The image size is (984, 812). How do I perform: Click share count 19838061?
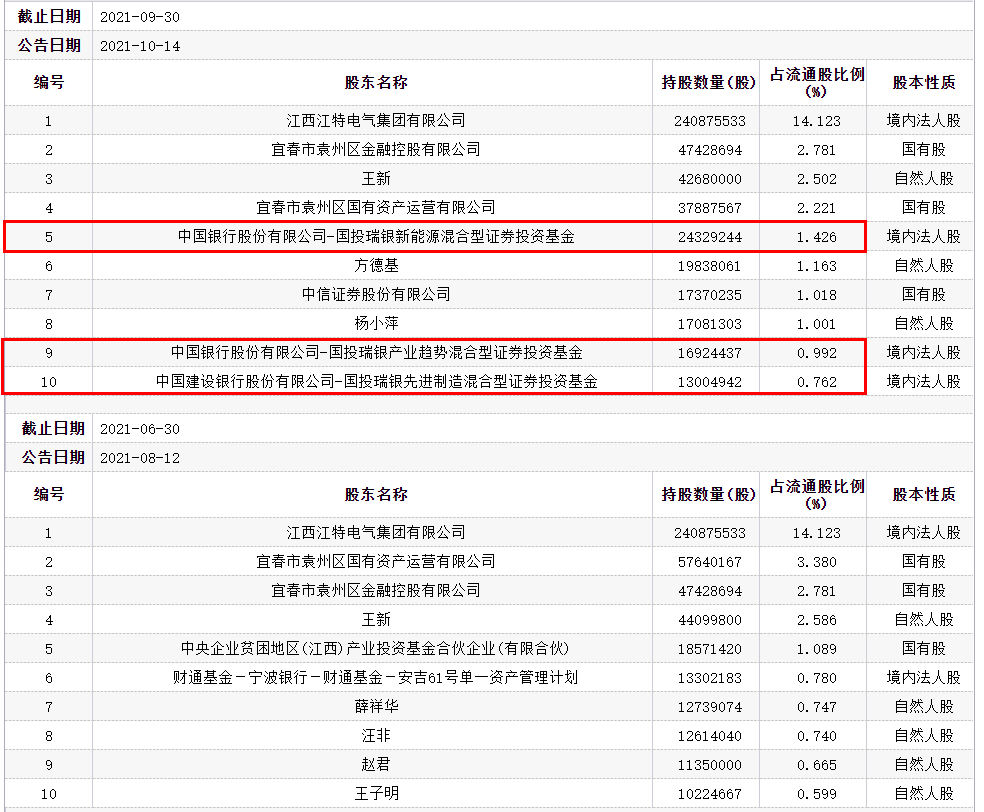(x=710, y=266)
